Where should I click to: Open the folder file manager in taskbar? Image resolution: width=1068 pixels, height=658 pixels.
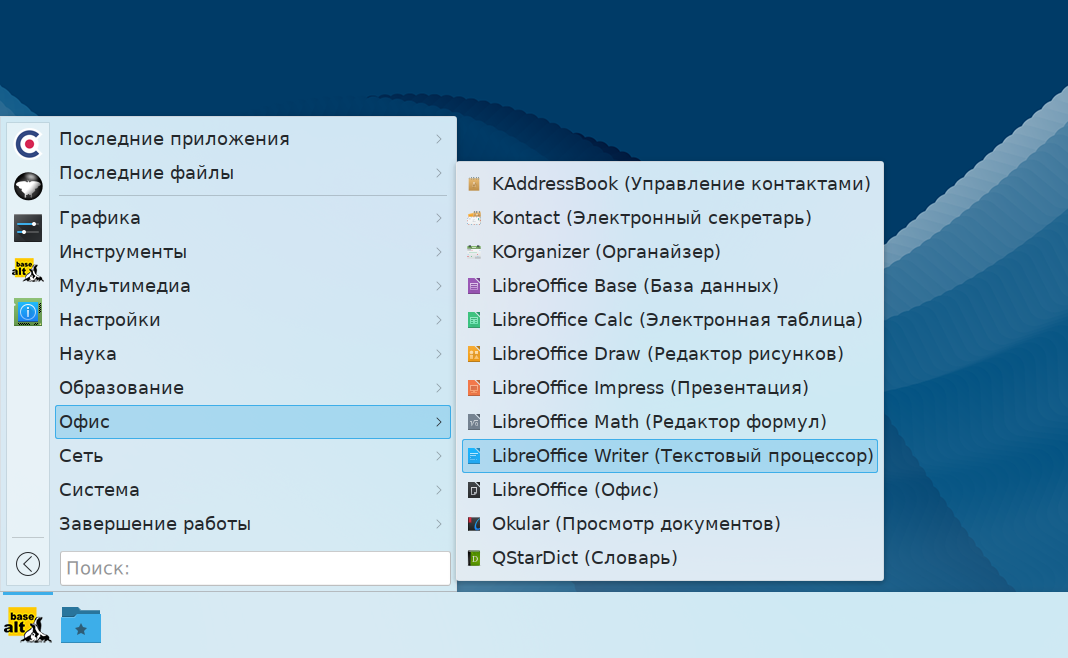point(81,625)
